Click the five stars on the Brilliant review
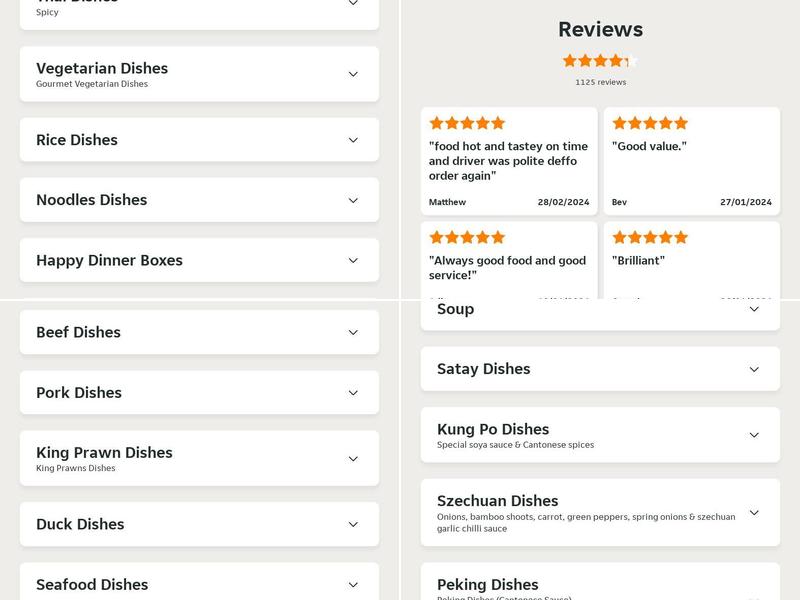This screenshot has width=800, height=600. click(x=649, y=237)
